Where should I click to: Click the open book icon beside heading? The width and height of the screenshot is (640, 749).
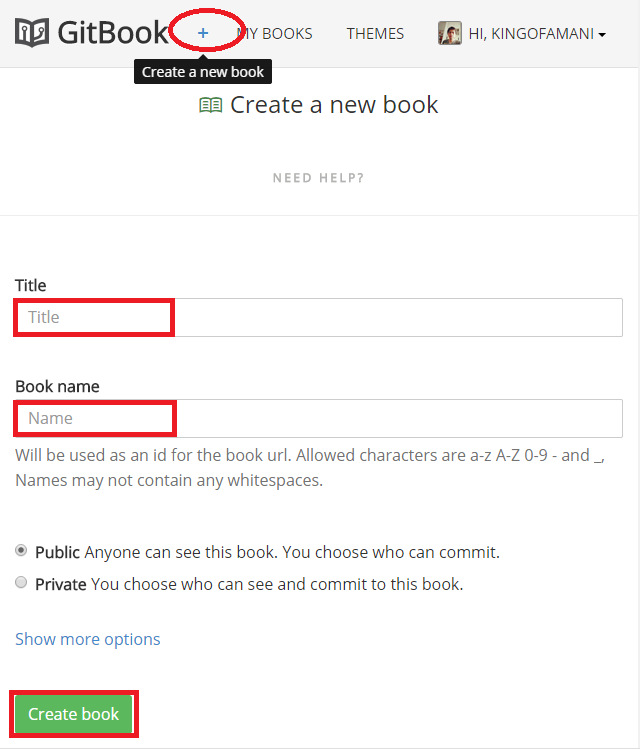point(210,105)
